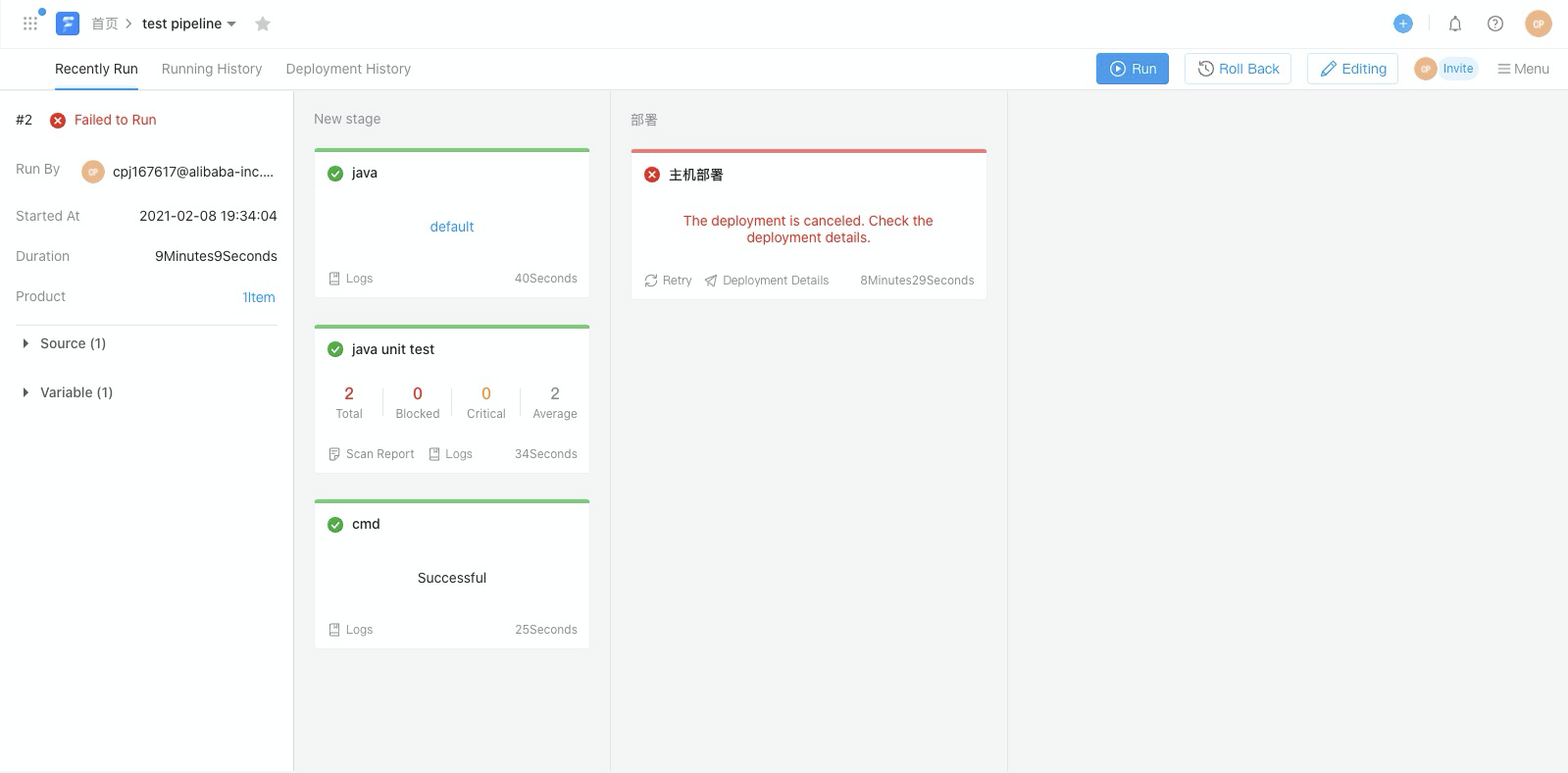Viewport: 1568px width, 773px height.
Task: Open the 1Item product link
Action: click(259, 297)
